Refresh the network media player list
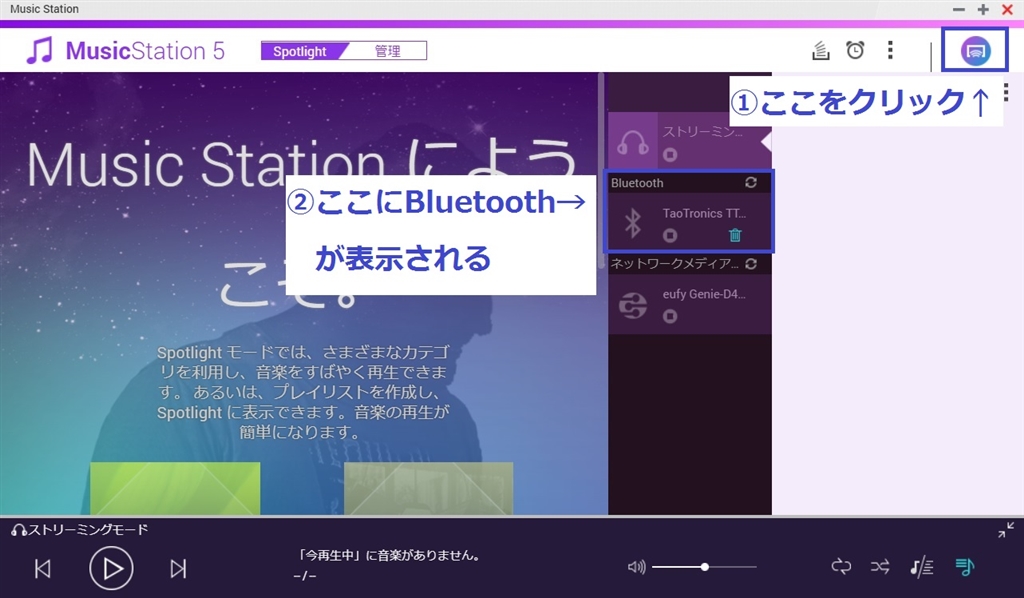This screenshot has width=1024, height=598. click(x=751, y=264)
